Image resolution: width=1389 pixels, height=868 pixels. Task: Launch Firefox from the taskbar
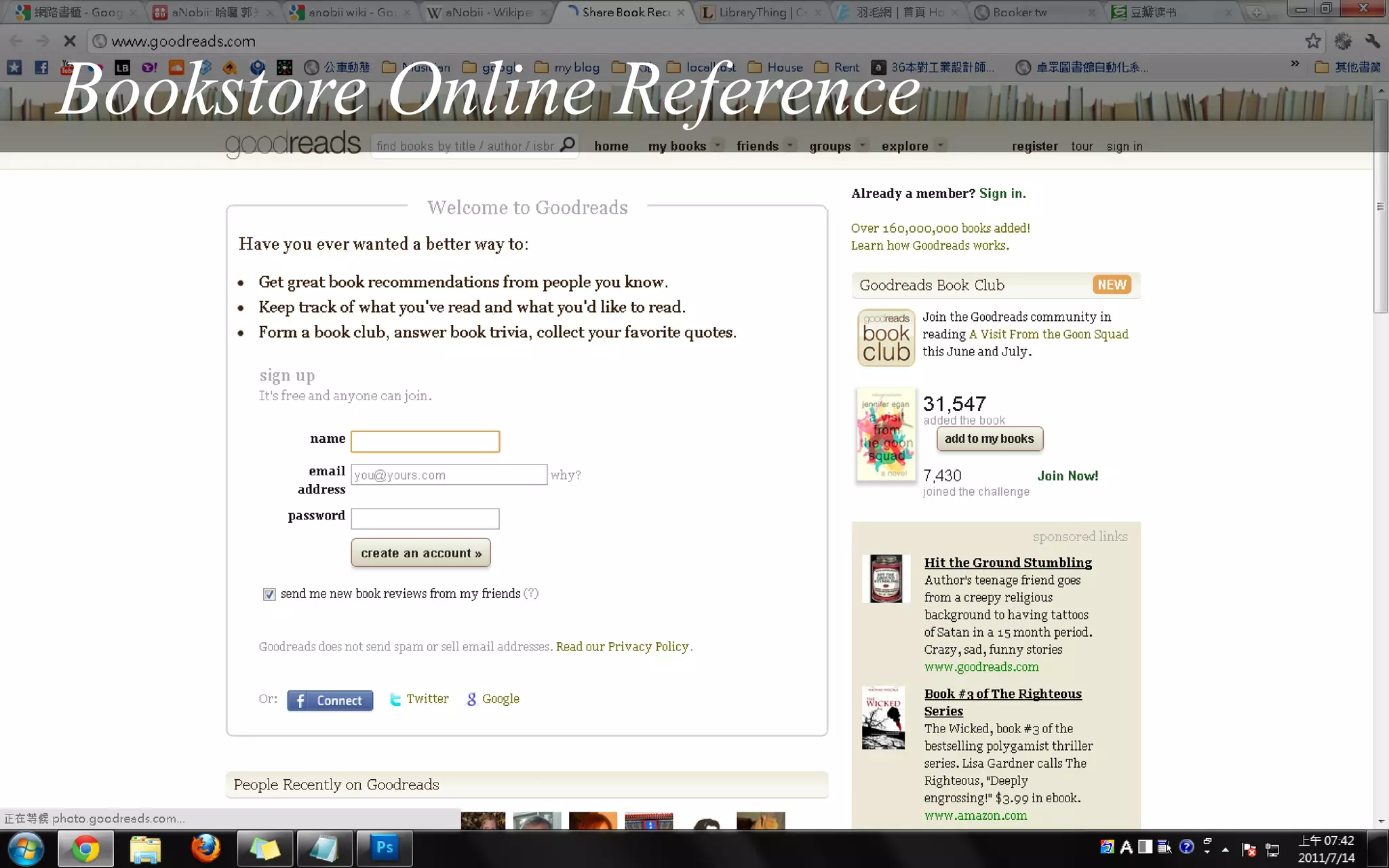(206, 849)
